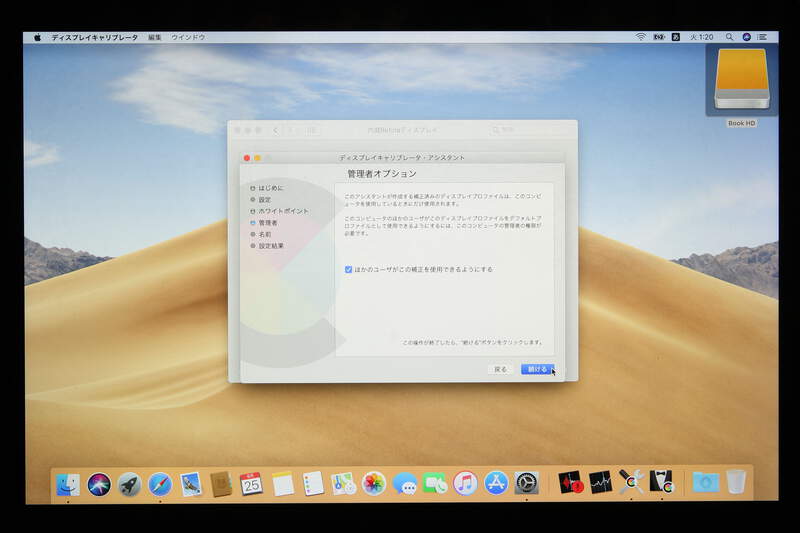Image resolution: width=800 pixels, height=533 pixels.
Task: Open Launchpad rocket icon in Dock
Action: point(129,484)
